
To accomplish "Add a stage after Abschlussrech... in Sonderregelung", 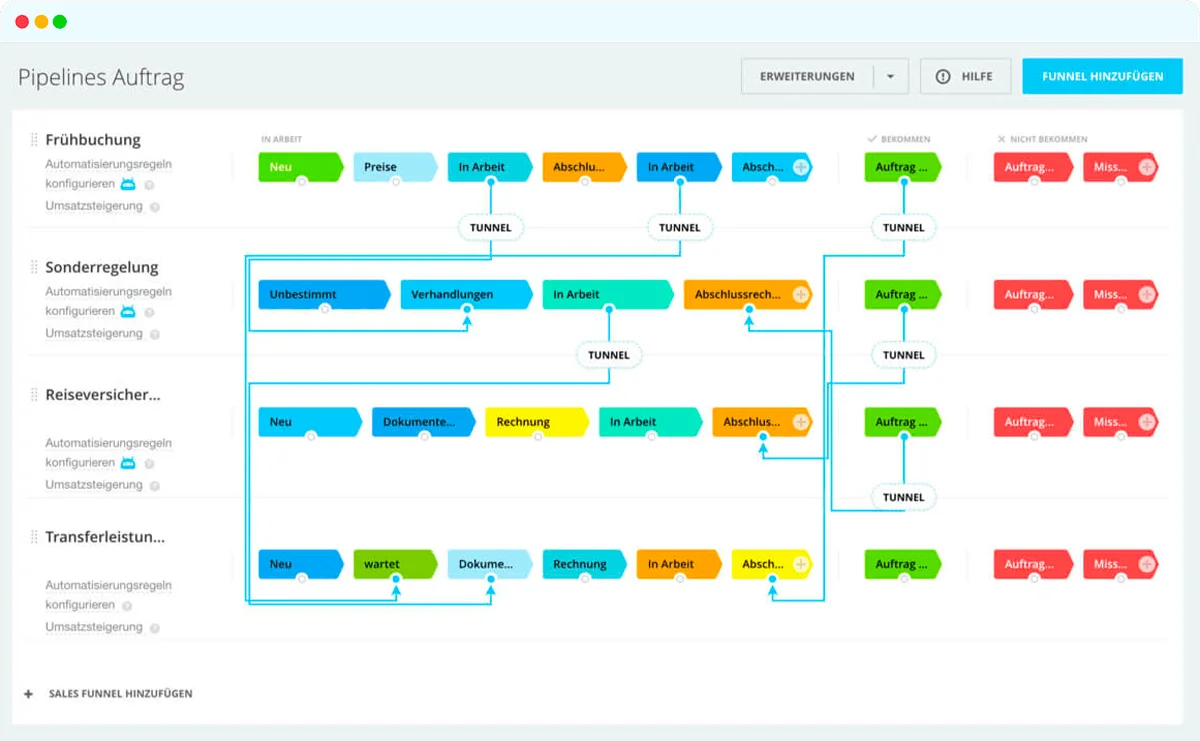I will (x=801, y=295).
